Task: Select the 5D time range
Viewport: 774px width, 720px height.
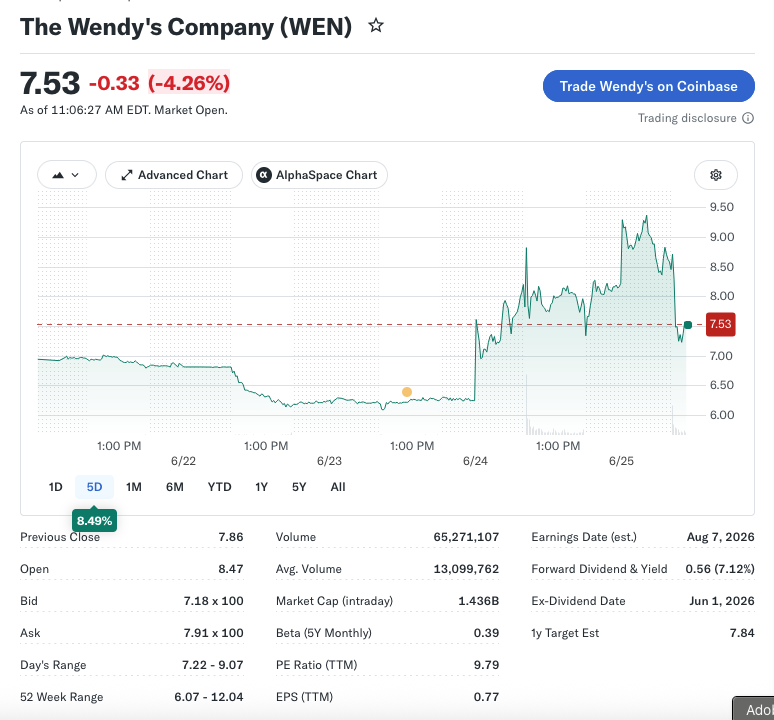Action: (94, 487)
